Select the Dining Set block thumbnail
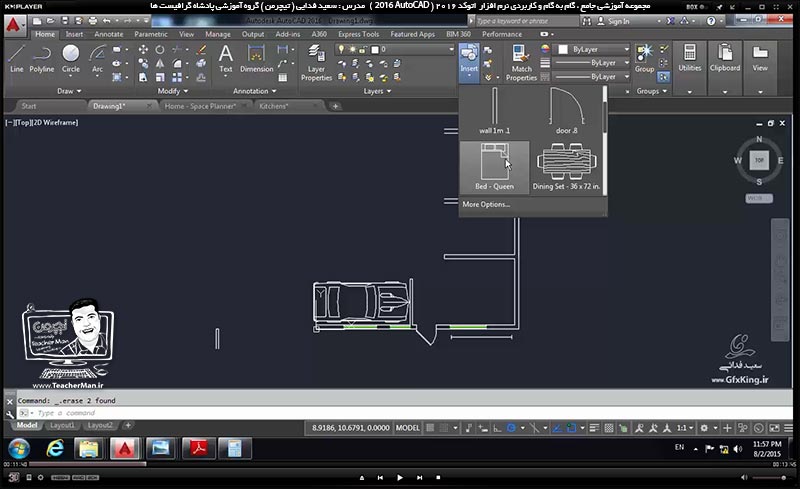 tap(566, 167)
